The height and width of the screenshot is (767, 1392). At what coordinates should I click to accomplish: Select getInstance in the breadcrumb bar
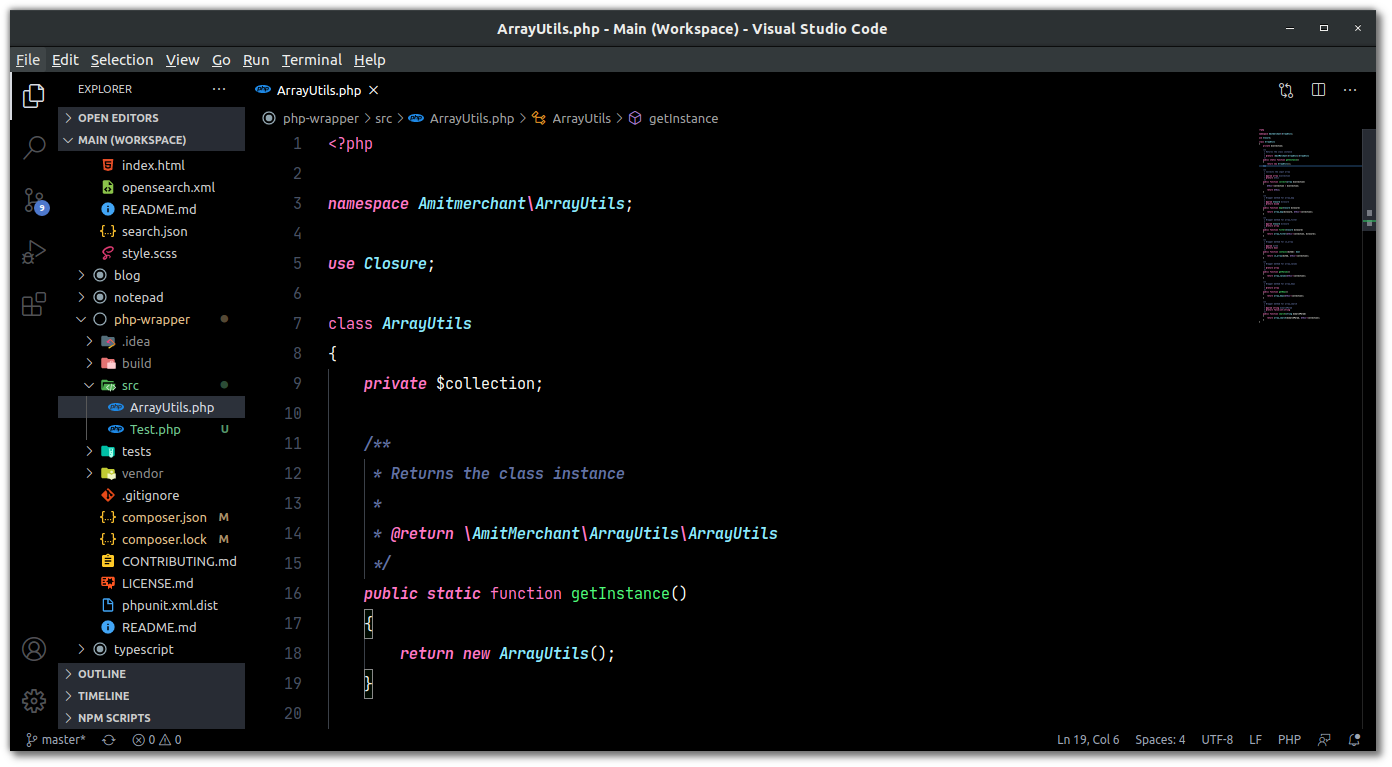coord(686,118)
